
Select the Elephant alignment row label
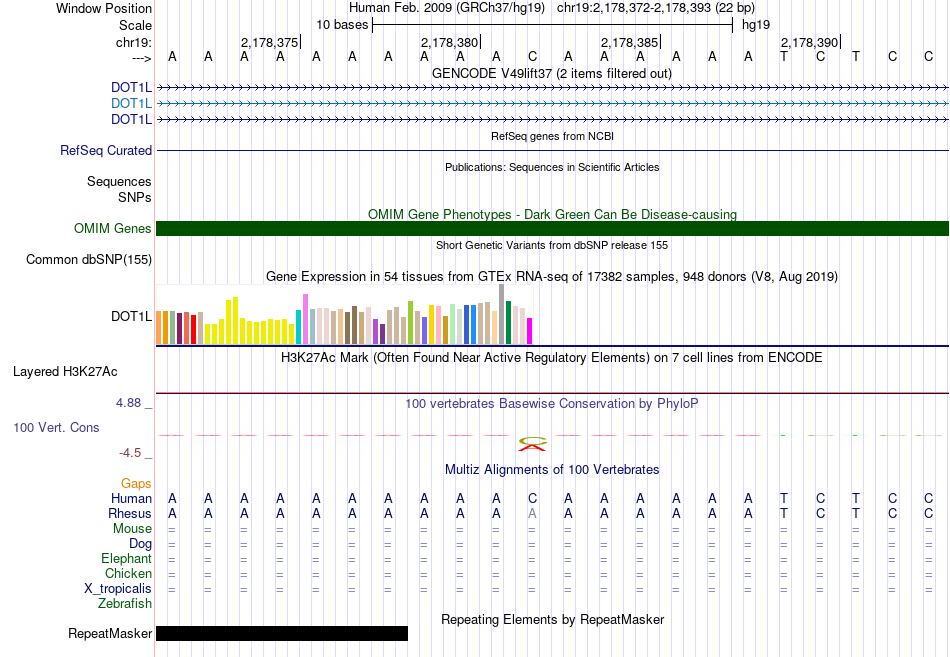pyautogui.click(x=126, y=558)
